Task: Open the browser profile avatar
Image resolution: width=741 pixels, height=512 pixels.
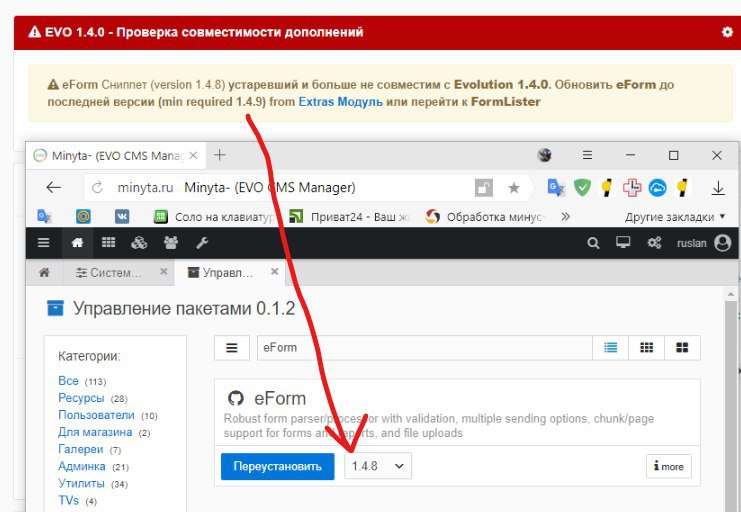Action: (x=545, y=155)
